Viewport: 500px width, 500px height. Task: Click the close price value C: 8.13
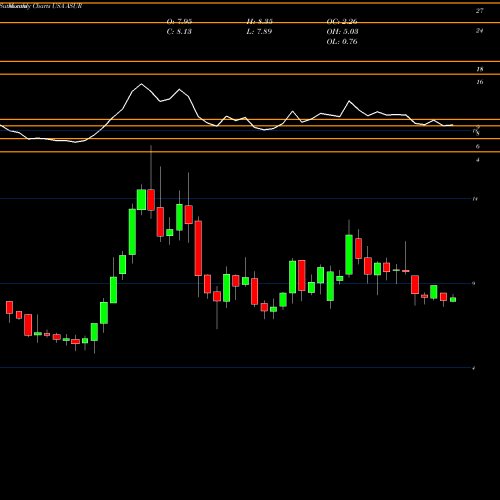179,32
